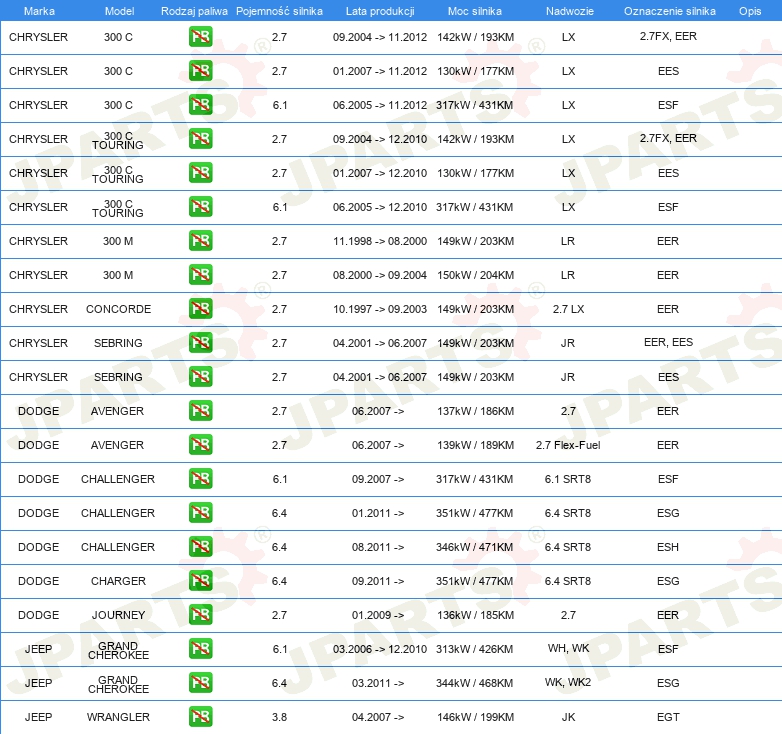
Task: Click the fuel icon in the SEBRING EER, EES row
Action: (x=200, y=342)
